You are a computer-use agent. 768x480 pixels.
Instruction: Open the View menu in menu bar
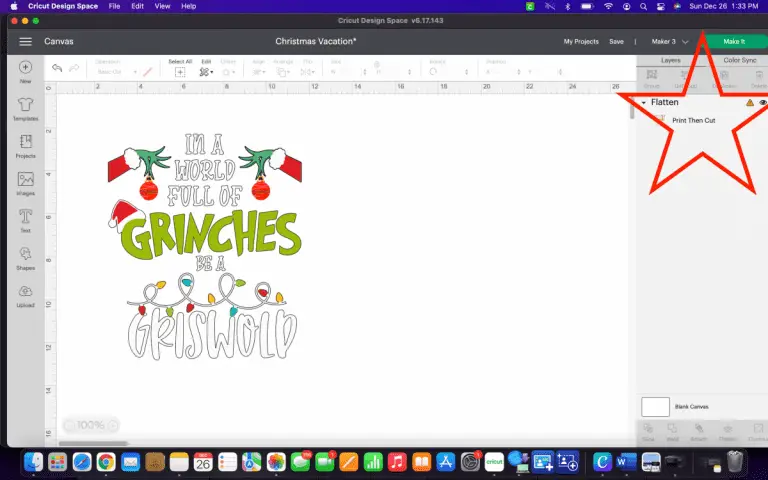(161, 6)
